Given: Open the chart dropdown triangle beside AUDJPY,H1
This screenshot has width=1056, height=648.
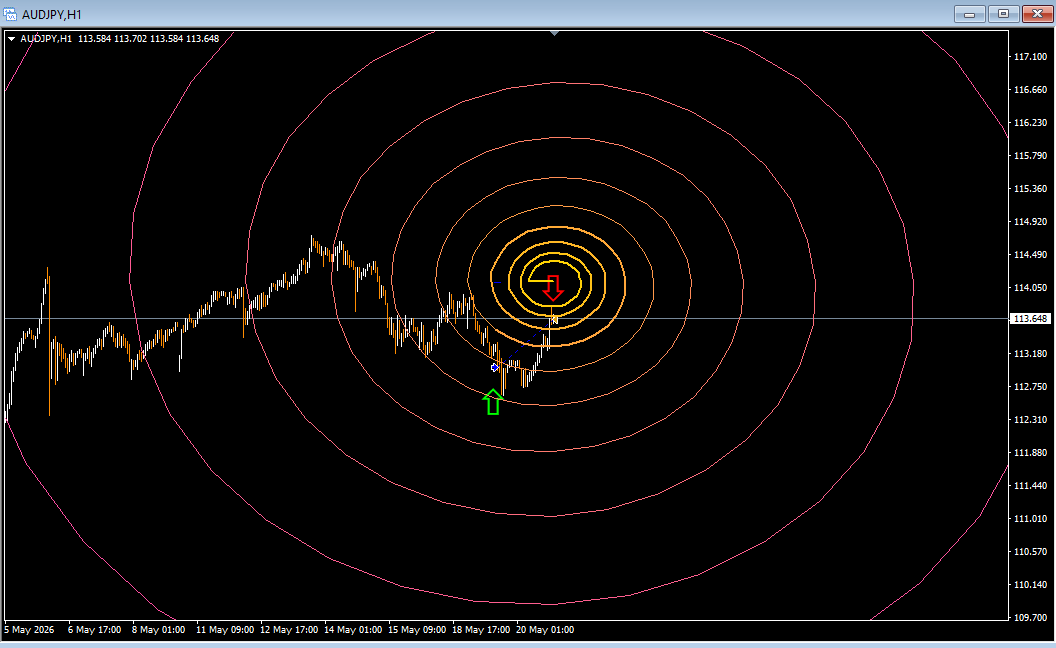Looking at the screenshot, I should 11,39.
